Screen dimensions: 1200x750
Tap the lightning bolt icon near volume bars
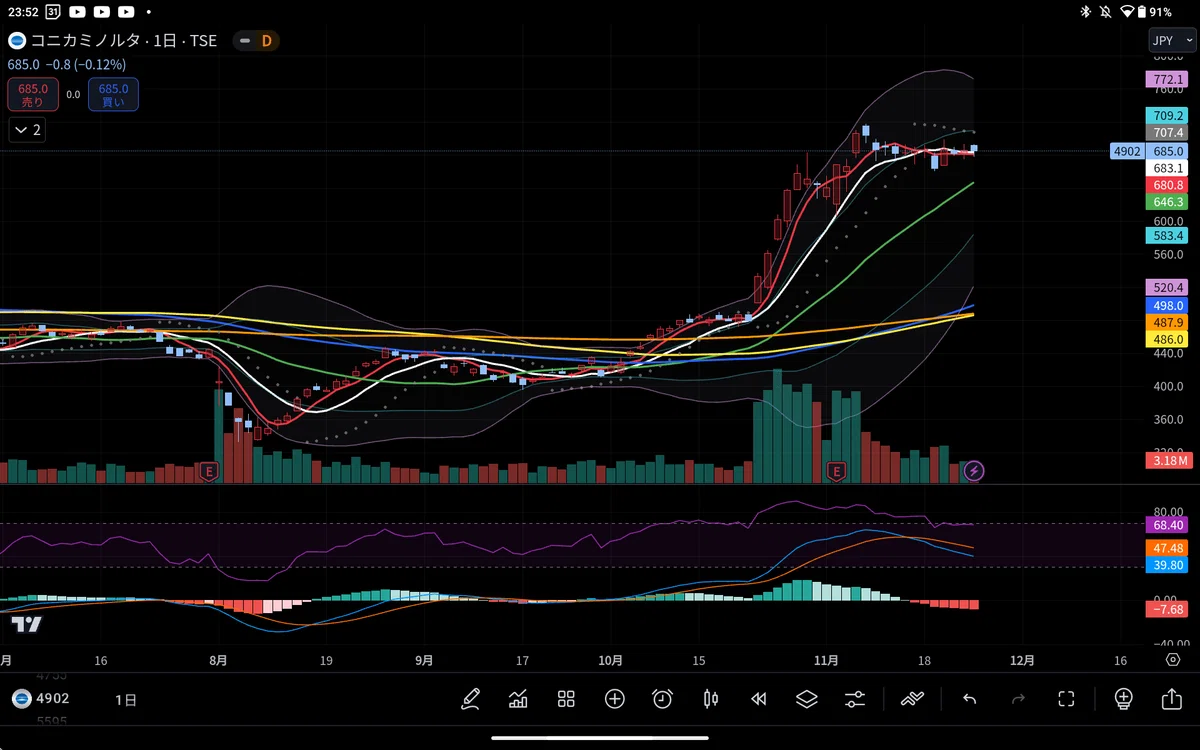pyautogui.click(x=974, y=470)
